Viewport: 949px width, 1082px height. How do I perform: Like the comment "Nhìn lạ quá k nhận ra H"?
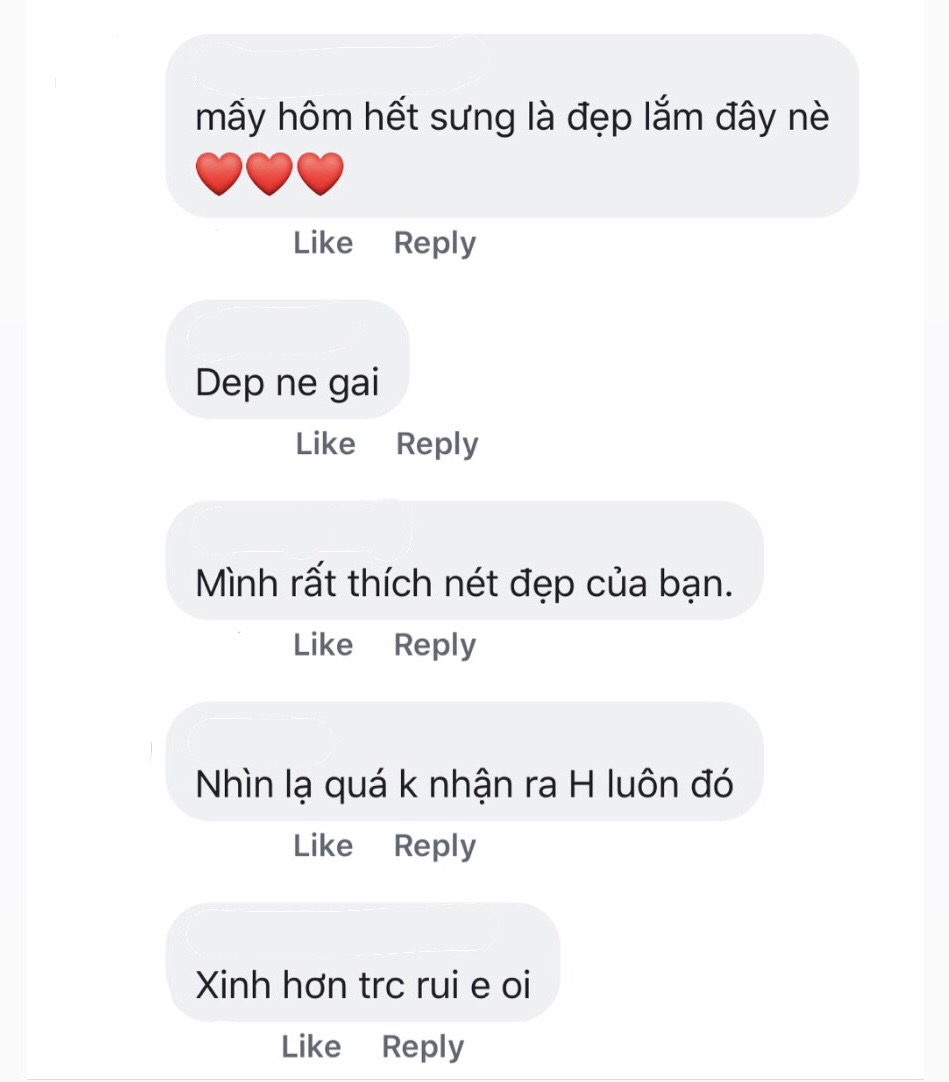click(x=322, y=846)
